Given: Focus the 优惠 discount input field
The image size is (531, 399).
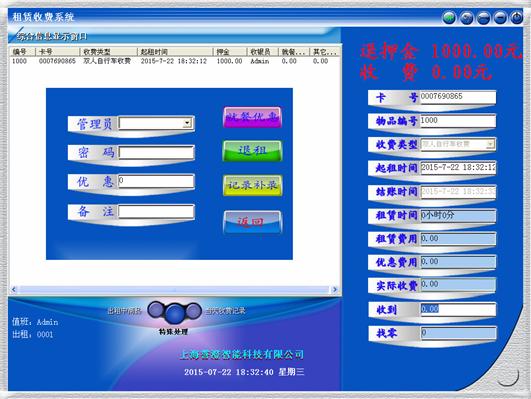Looking at the screenshot, I should coord(156,182).
